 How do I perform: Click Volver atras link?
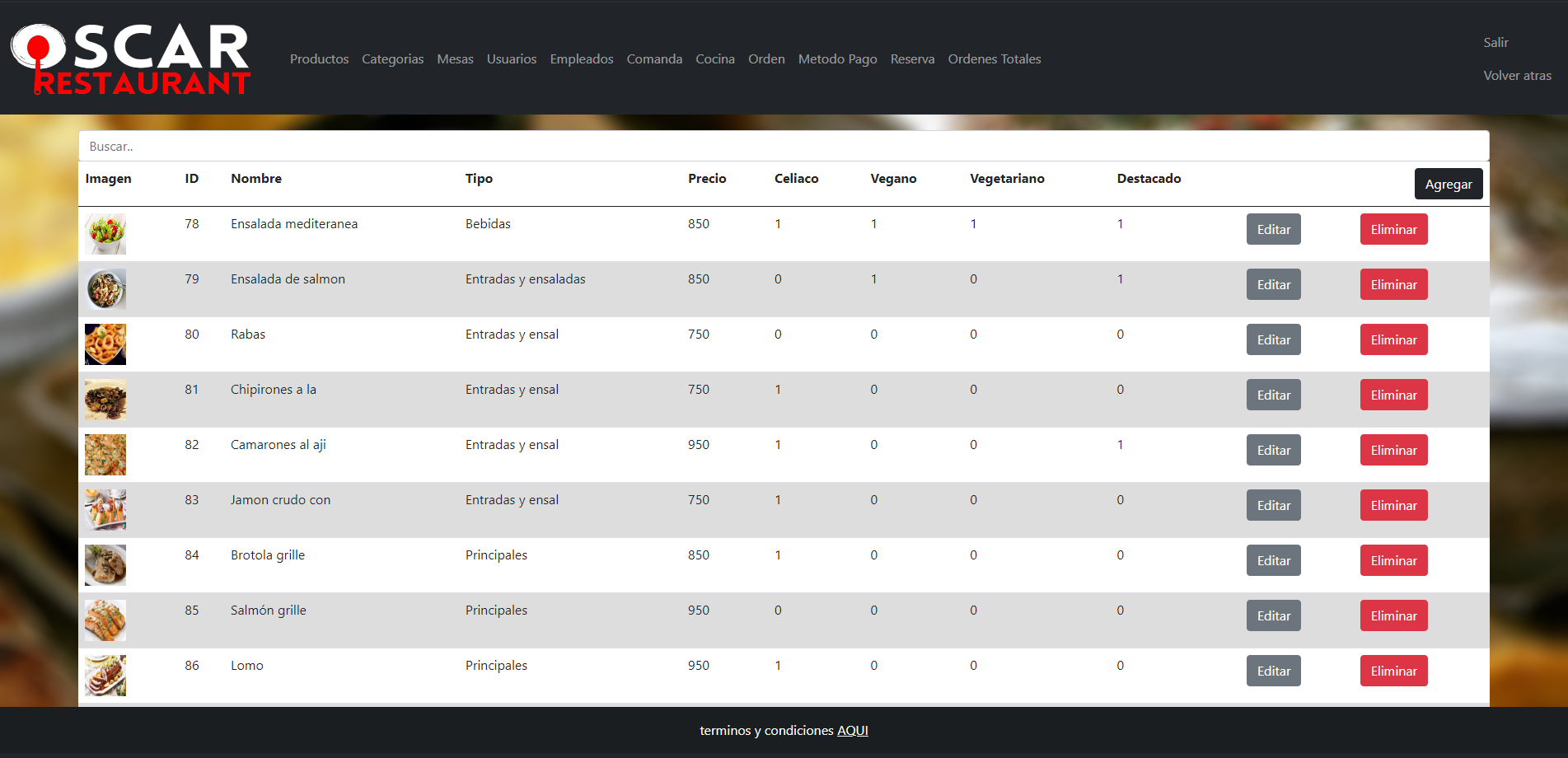point(1517,76)
